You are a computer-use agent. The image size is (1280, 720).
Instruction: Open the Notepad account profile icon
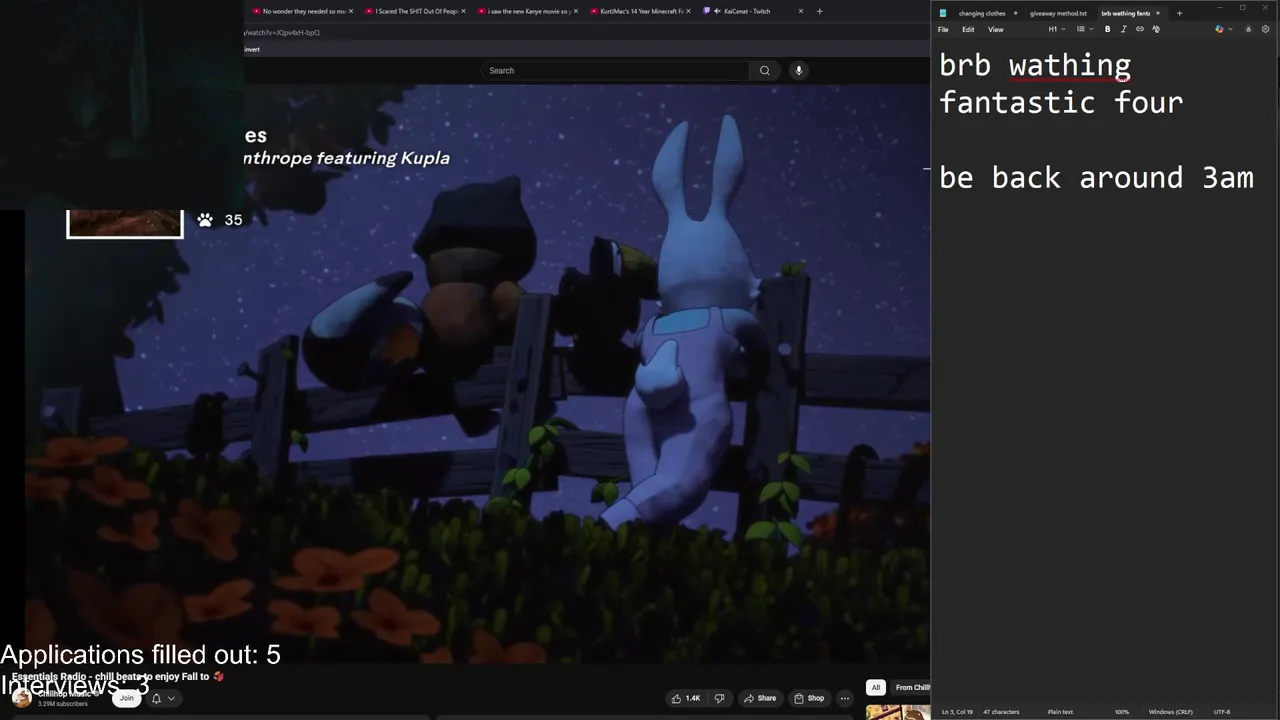point(1248,29)
